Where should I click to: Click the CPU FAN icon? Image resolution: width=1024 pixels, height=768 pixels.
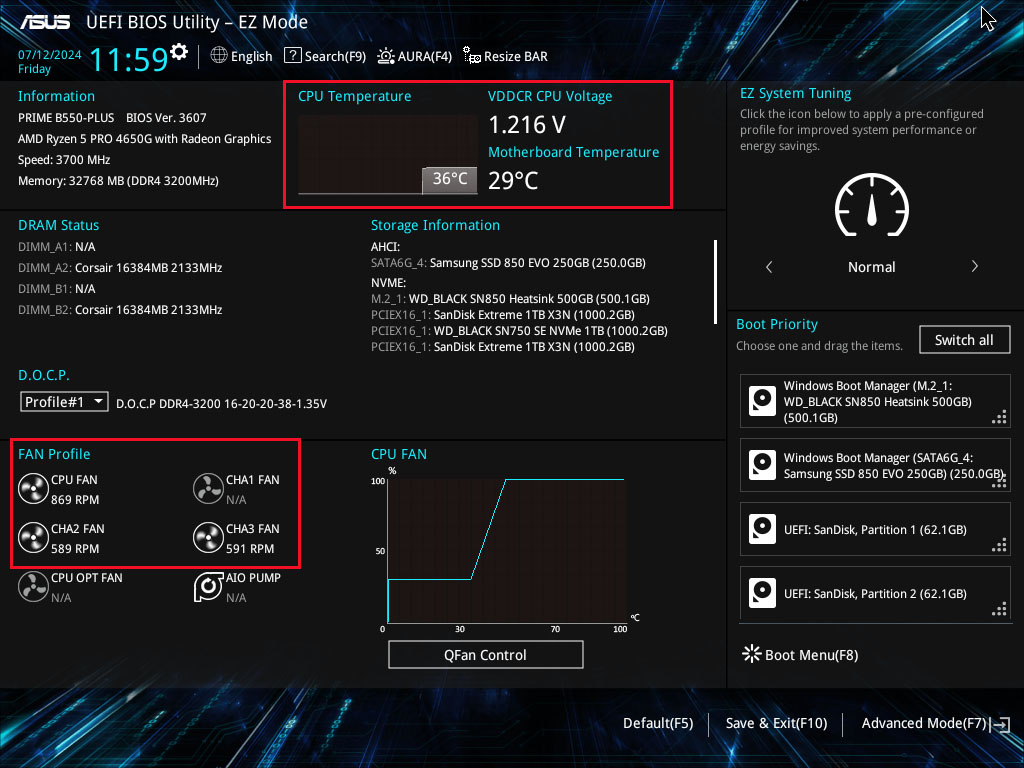(x=33, y=489)
